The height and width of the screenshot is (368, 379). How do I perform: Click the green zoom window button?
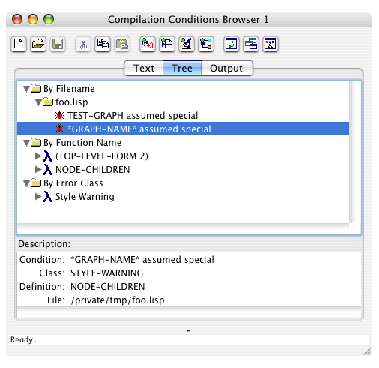pos(49,19)
